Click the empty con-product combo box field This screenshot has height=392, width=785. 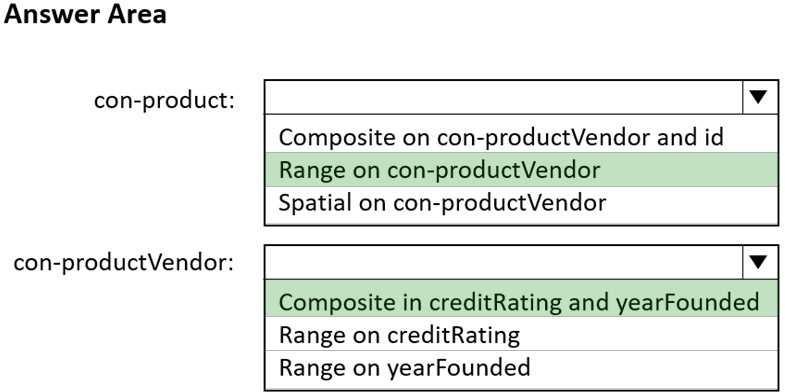504,97
